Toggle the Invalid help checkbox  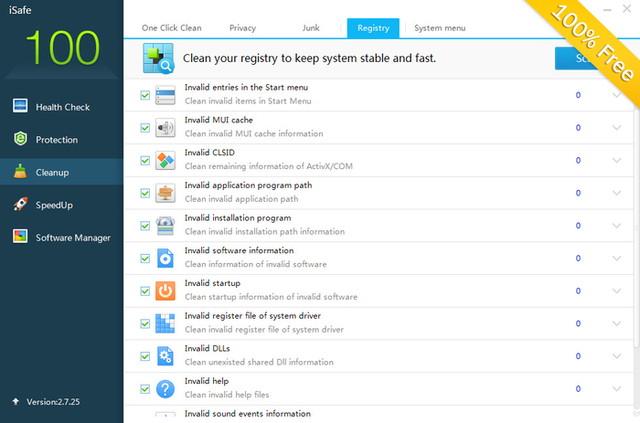click(x=145, y=389)
